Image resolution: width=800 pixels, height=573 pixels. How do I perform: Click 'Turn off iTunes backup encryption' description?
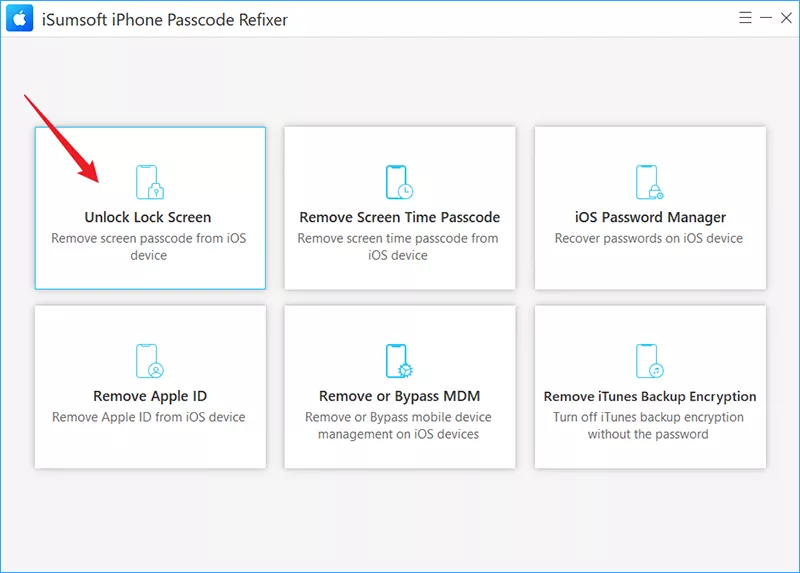[648, 426]
